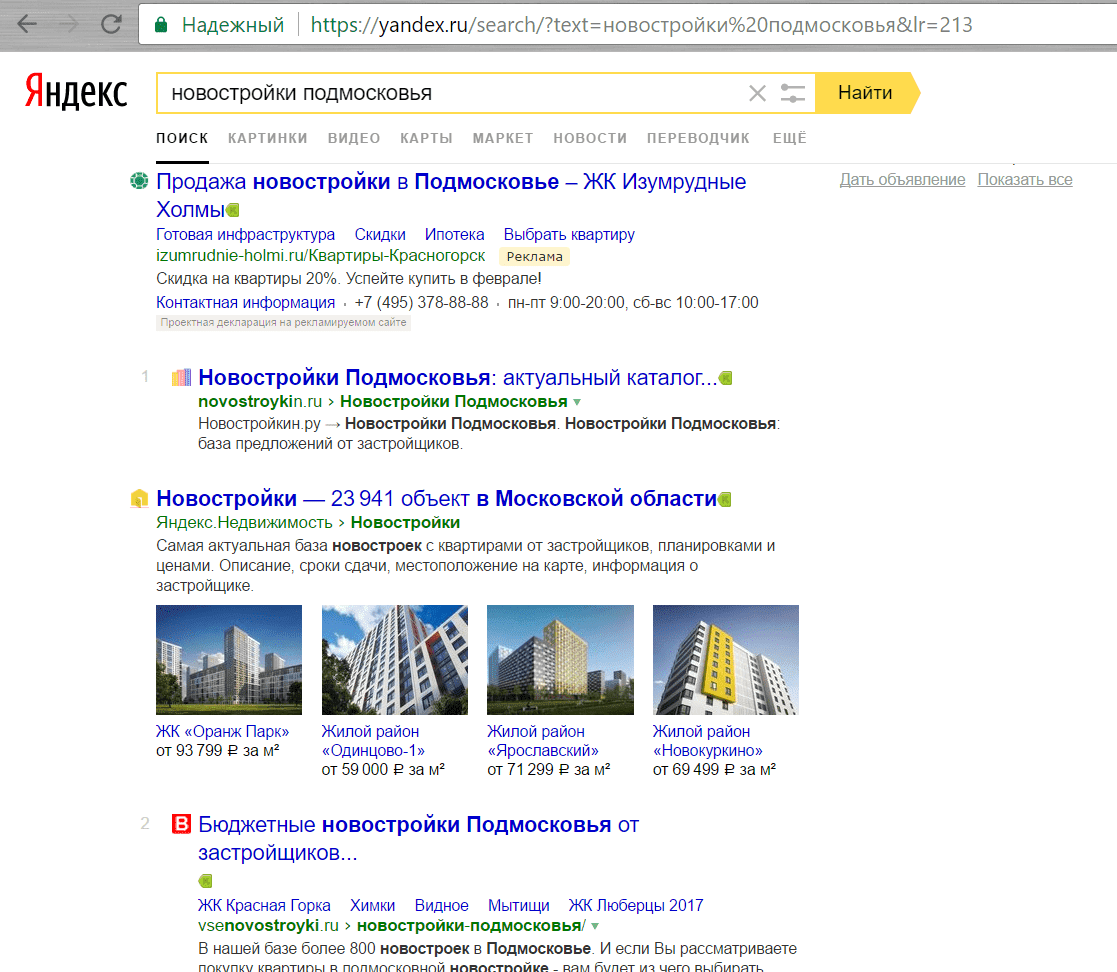
Task: Open Показать все link
Action: coord(1024,180)
